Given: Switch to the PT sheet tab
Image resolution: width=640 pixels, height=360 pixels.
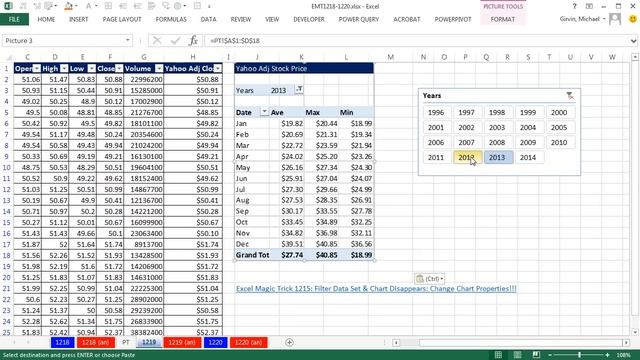Looking at the screenshot, I should (x=125, y=342).
